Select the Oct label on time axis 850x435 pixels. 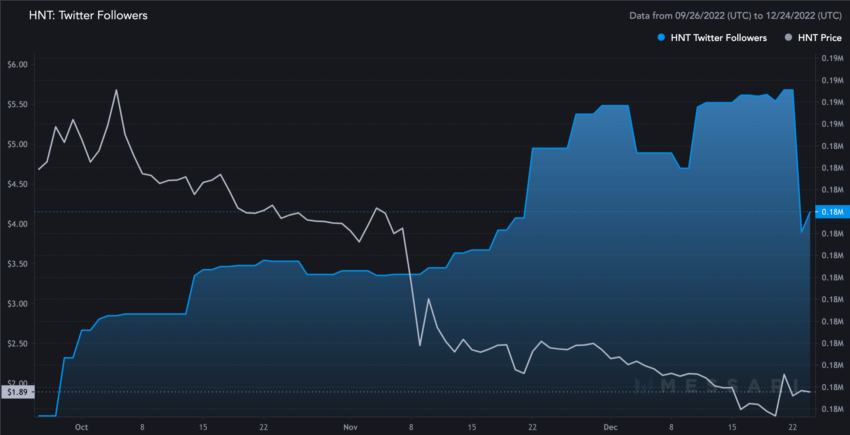pyautogui.click(x=81, y=427)
